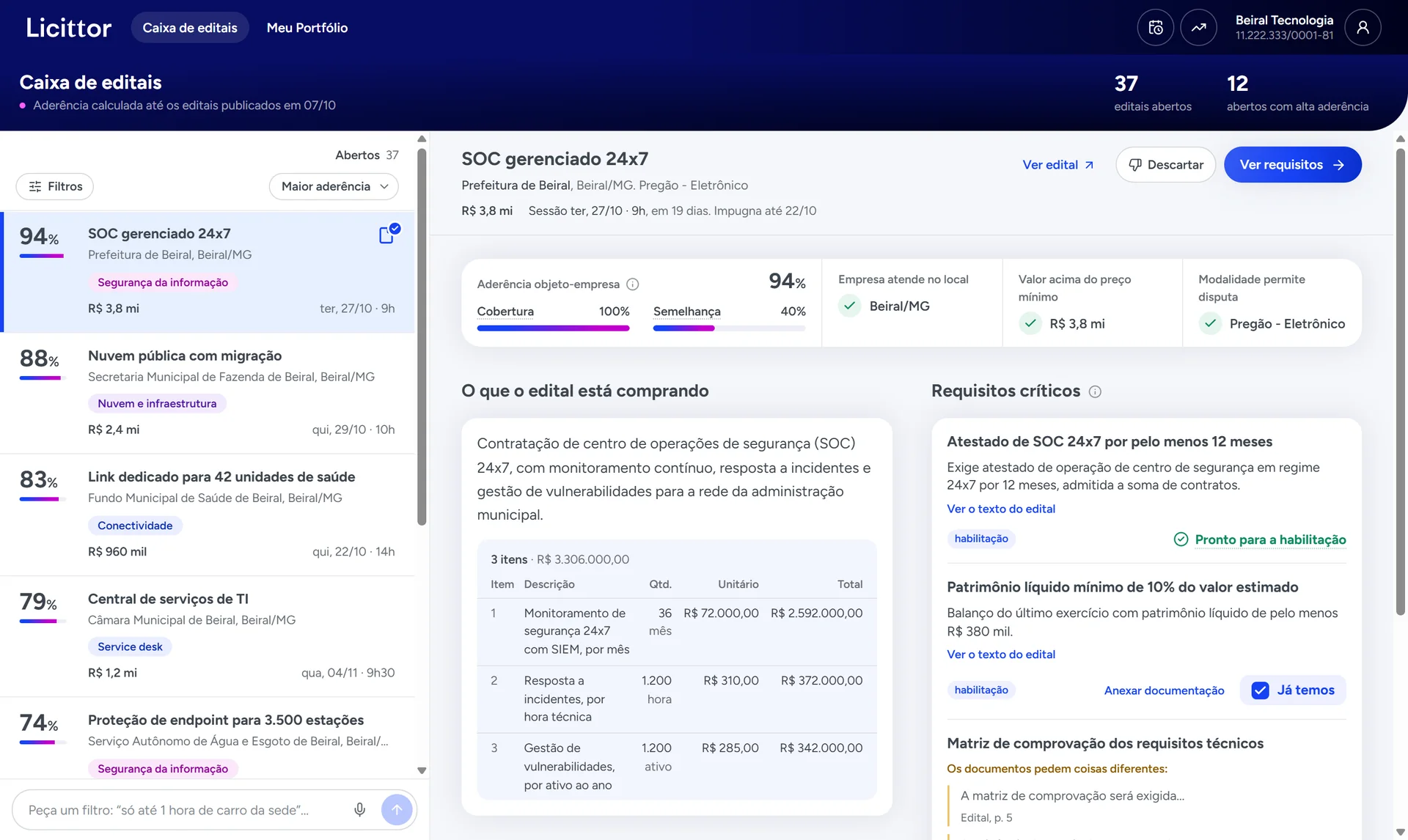Click habilitação tag under Atestado de SOC
The width and height of the screenshot is (1408, 840).
(x=981, y=539)
